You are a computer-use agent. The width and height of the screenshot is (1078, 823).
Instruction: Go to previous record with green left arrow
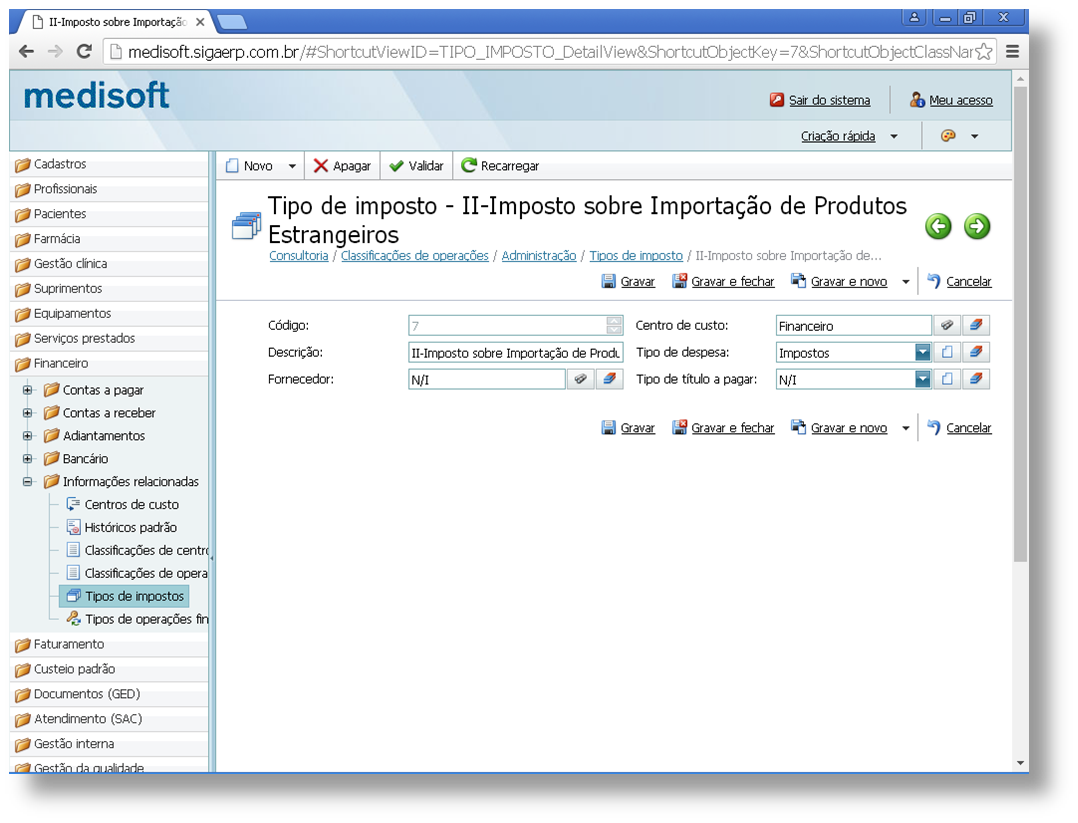tap(938, 226)
